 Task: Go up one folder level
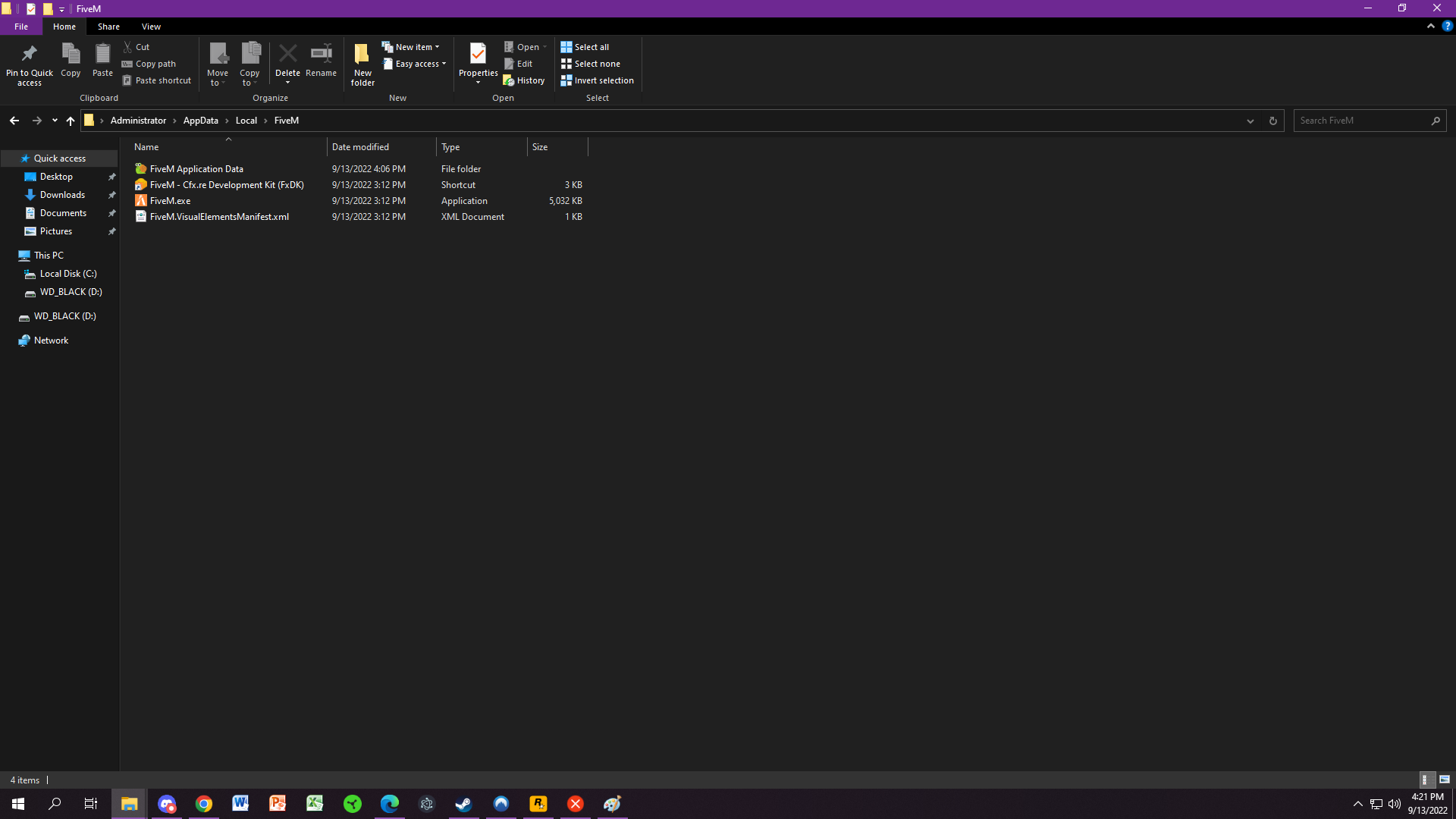point(71,121)
